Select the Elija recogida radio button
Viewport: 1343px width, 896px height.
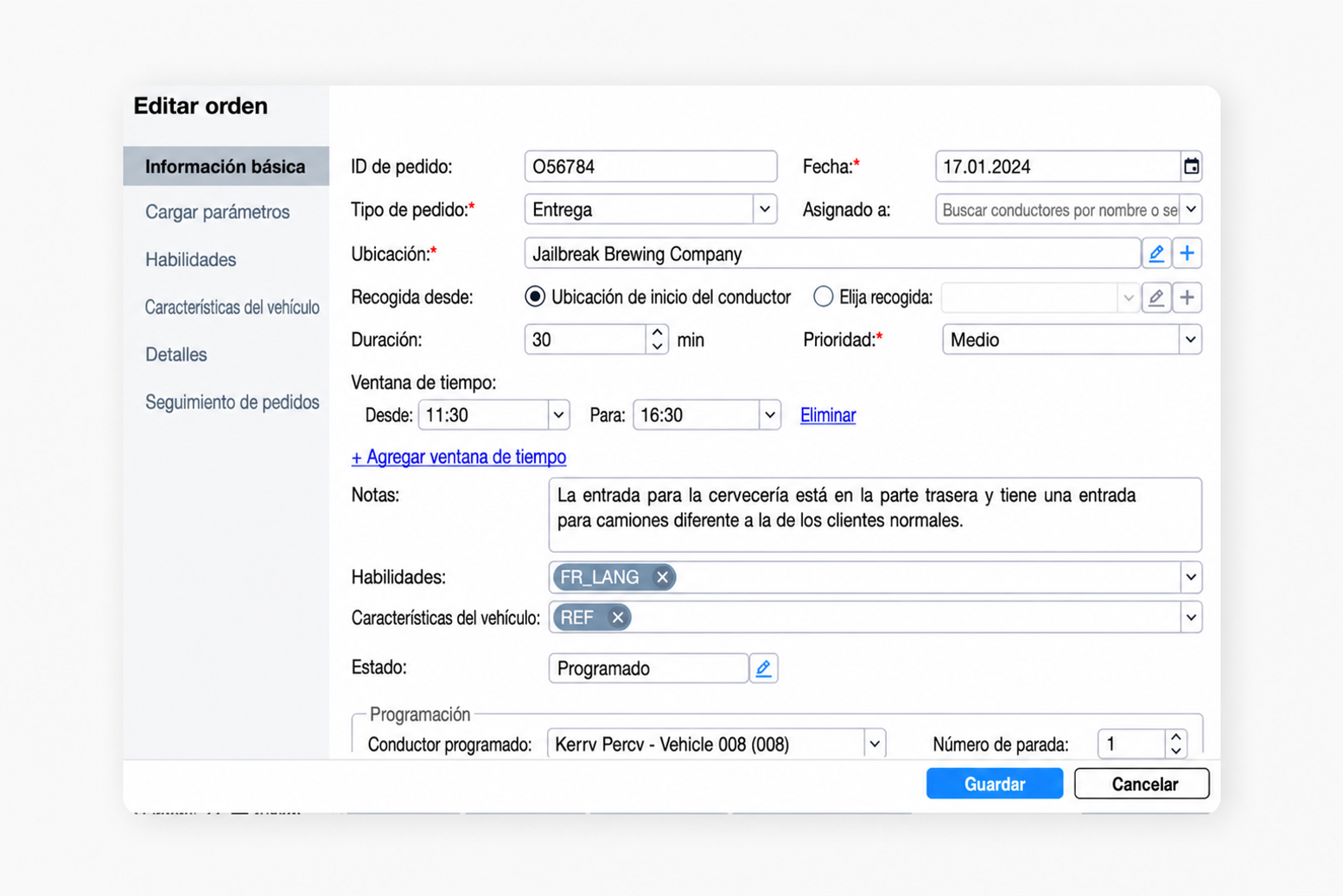(x=823, y=297)
